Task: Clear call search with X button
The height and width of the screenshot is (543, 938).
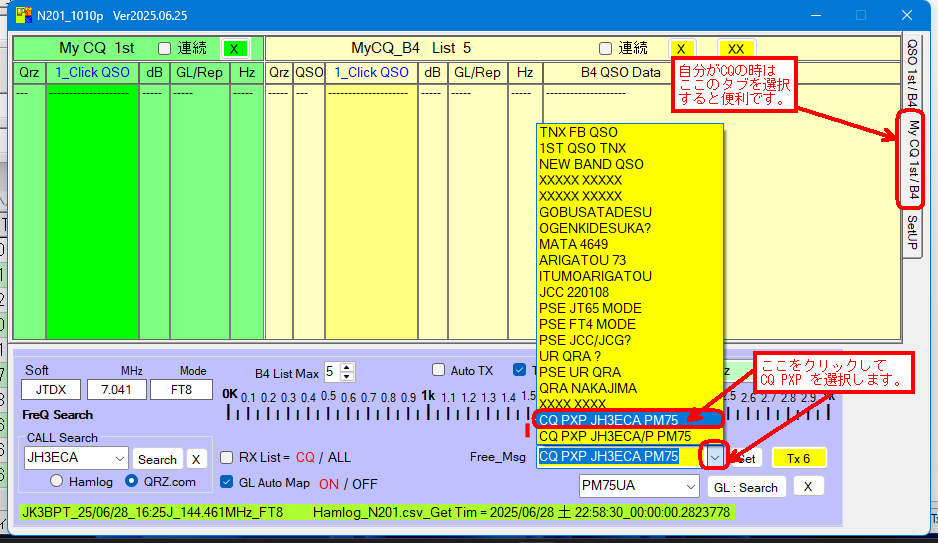Action: click(196, 459)
